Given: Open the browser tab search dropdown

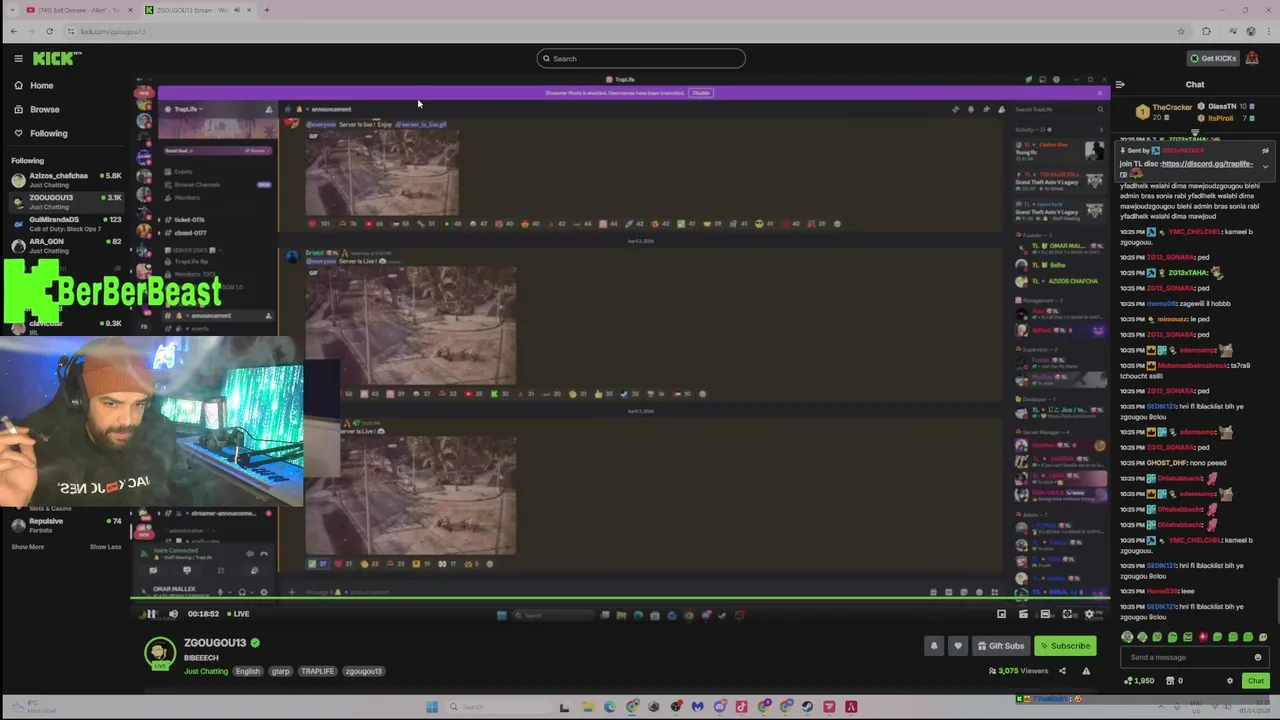Looking at the screenshot, I should tap(12, 10).
